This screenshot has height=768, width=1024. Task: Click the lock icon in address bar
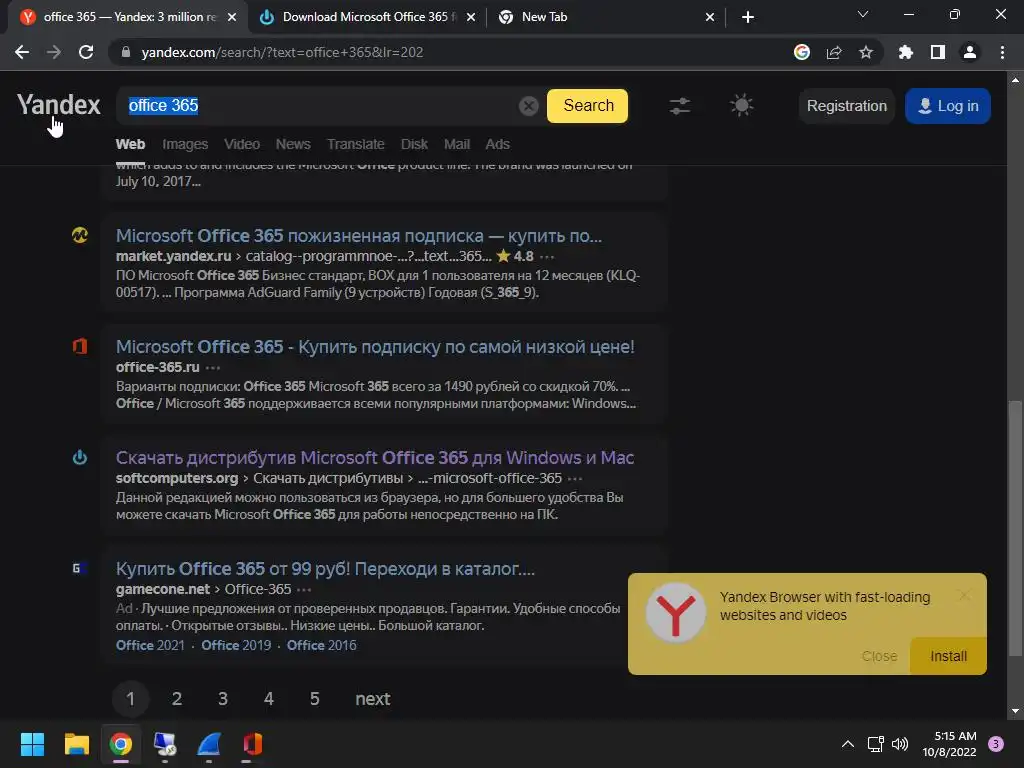click(x=126, y=52)
